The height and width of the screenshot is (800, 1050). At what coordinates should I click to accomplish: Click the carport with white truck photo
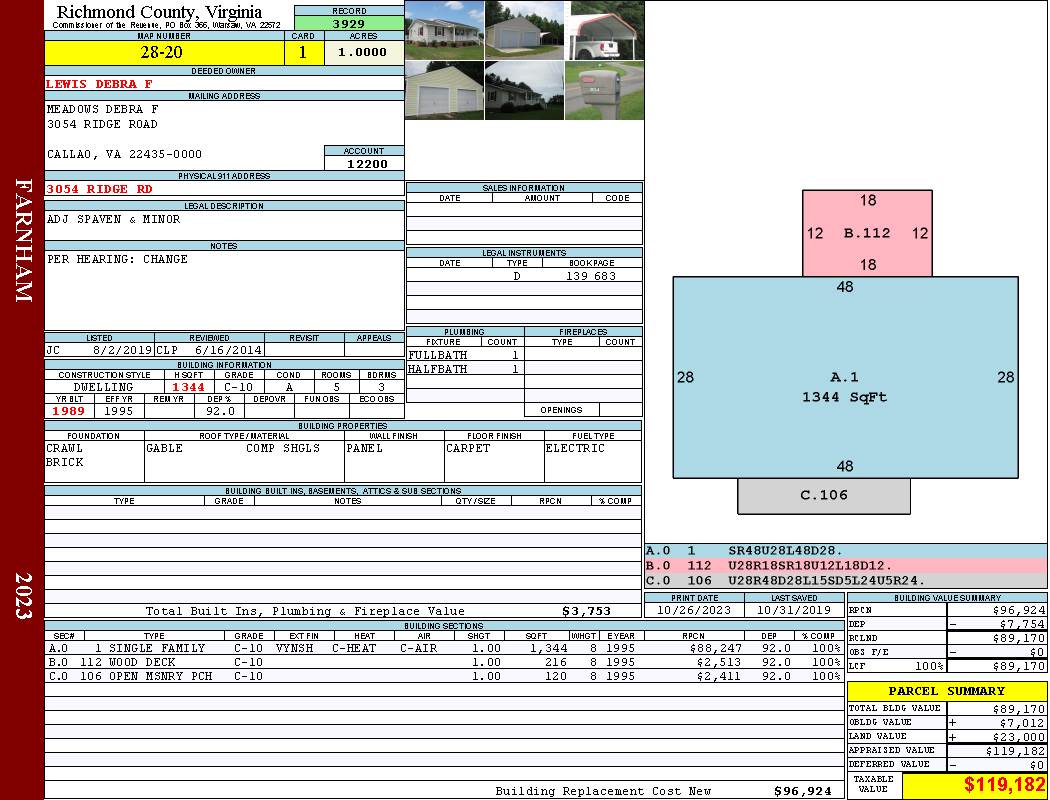(x=604, y=30)
